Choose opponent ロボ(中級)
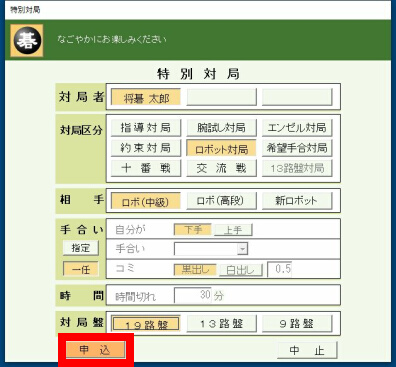396x367 pixels. point(146,201)
